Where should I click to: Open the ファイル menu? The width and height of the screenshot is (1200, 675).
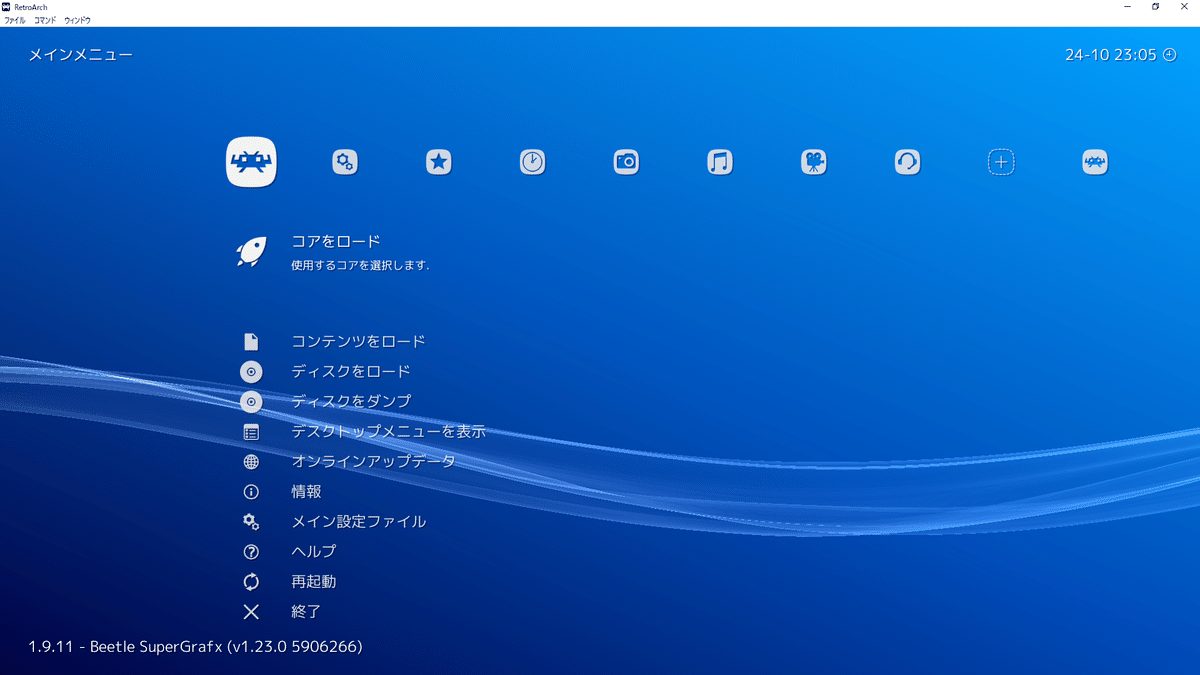click(15, 20)
